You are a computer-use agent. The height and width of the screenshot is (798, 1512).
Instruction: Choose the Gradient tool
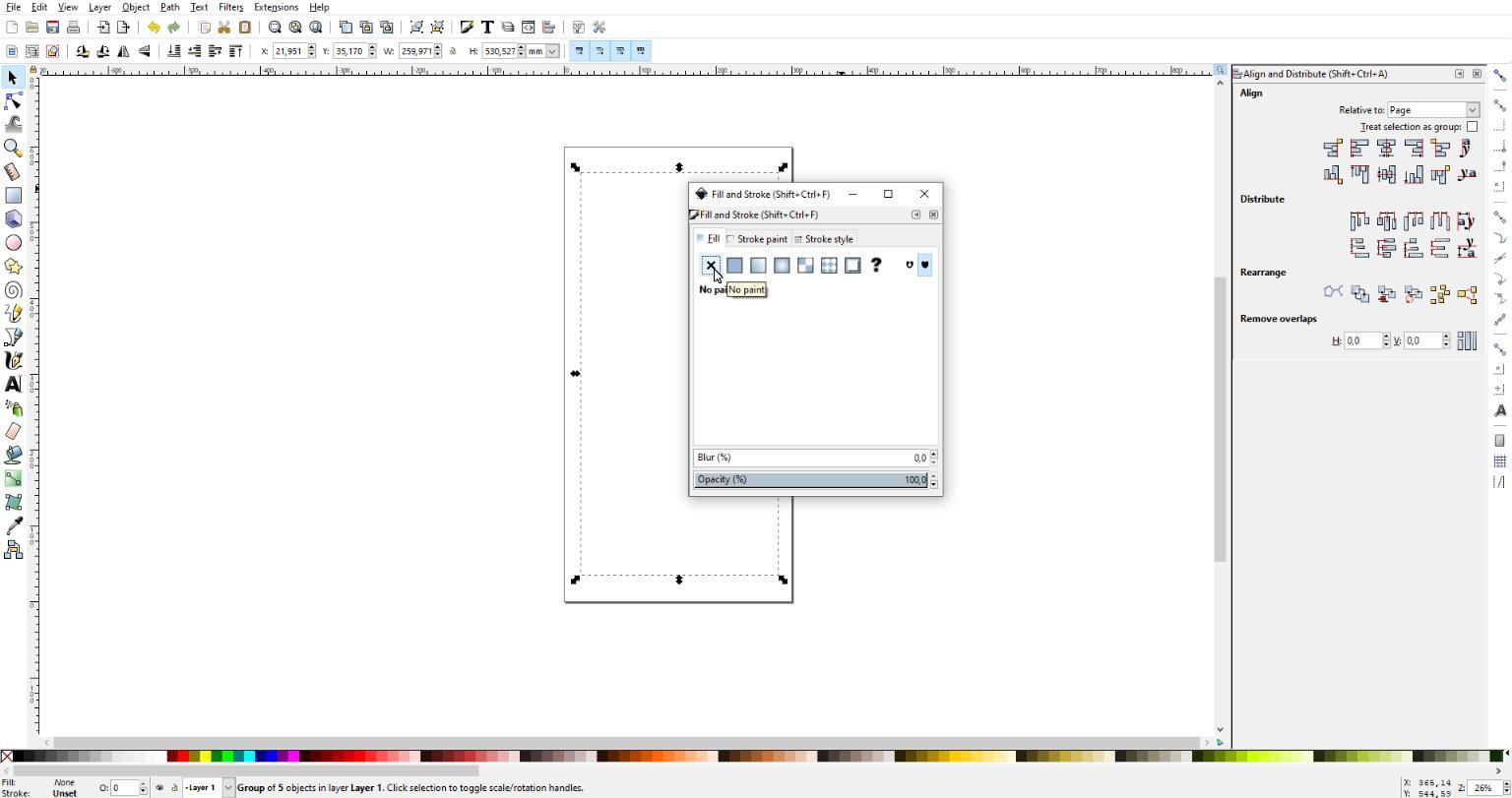13,478
